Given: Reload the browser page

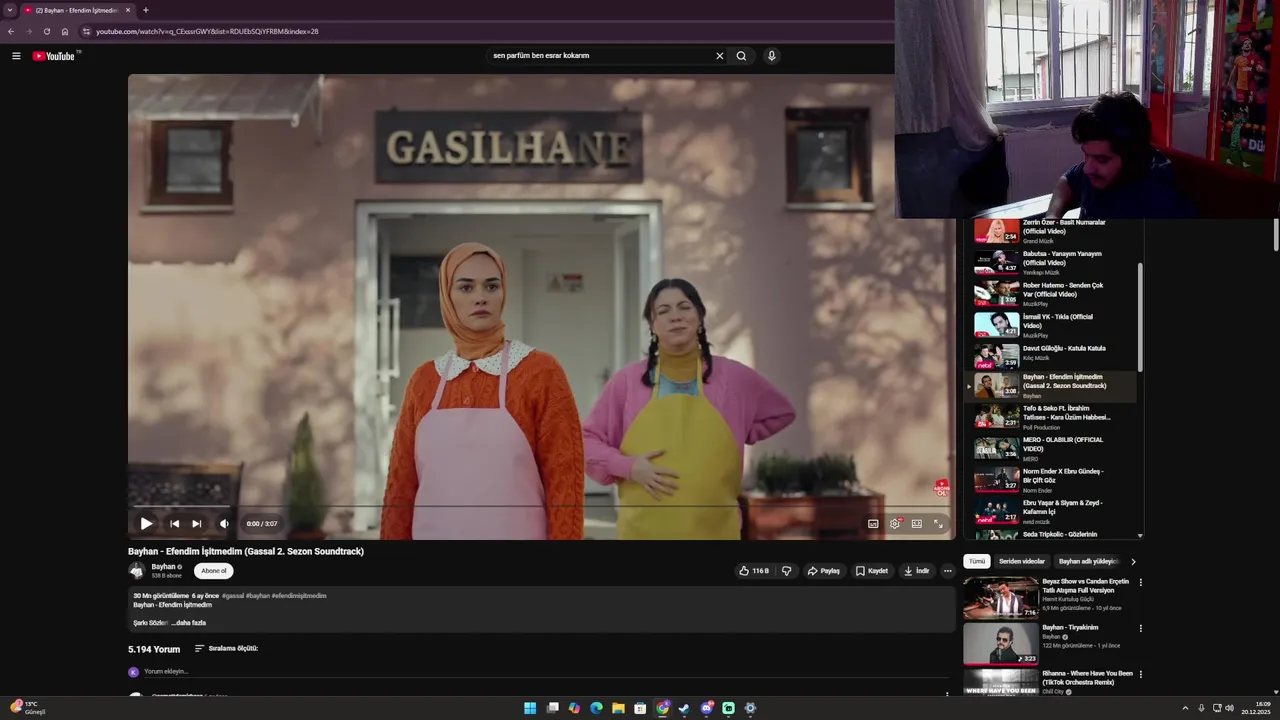Looking at the screenshot, I should 46,31.
